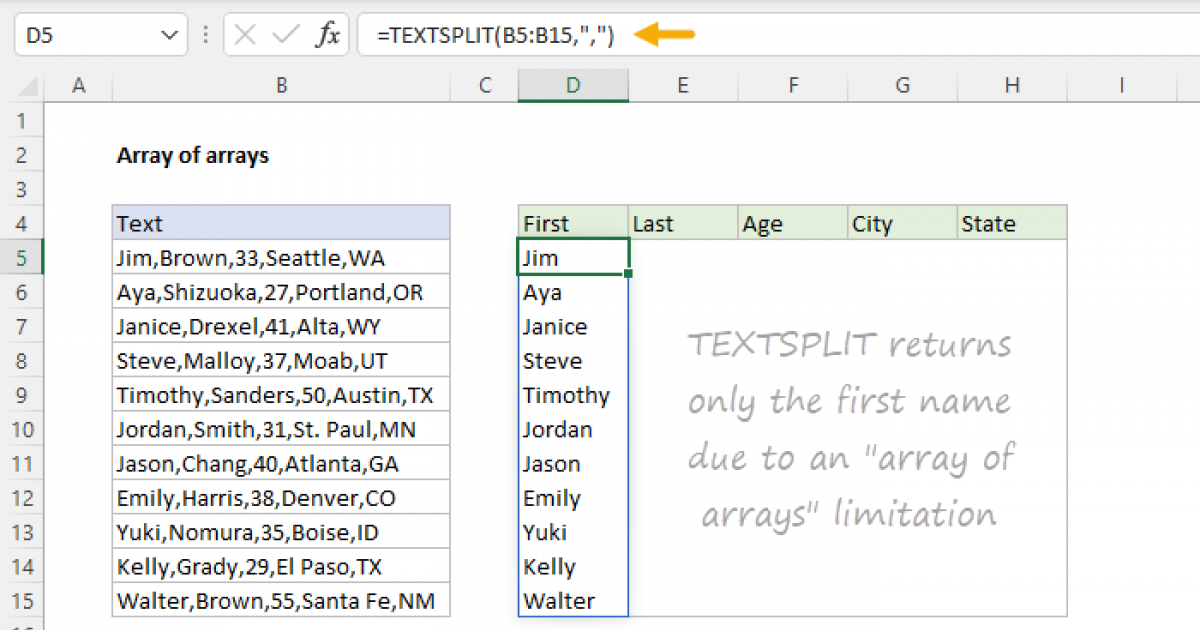Click the Cancel (X) icon beside the formula bar
This screenshot has height=630, width=1200.
[243, 34]
